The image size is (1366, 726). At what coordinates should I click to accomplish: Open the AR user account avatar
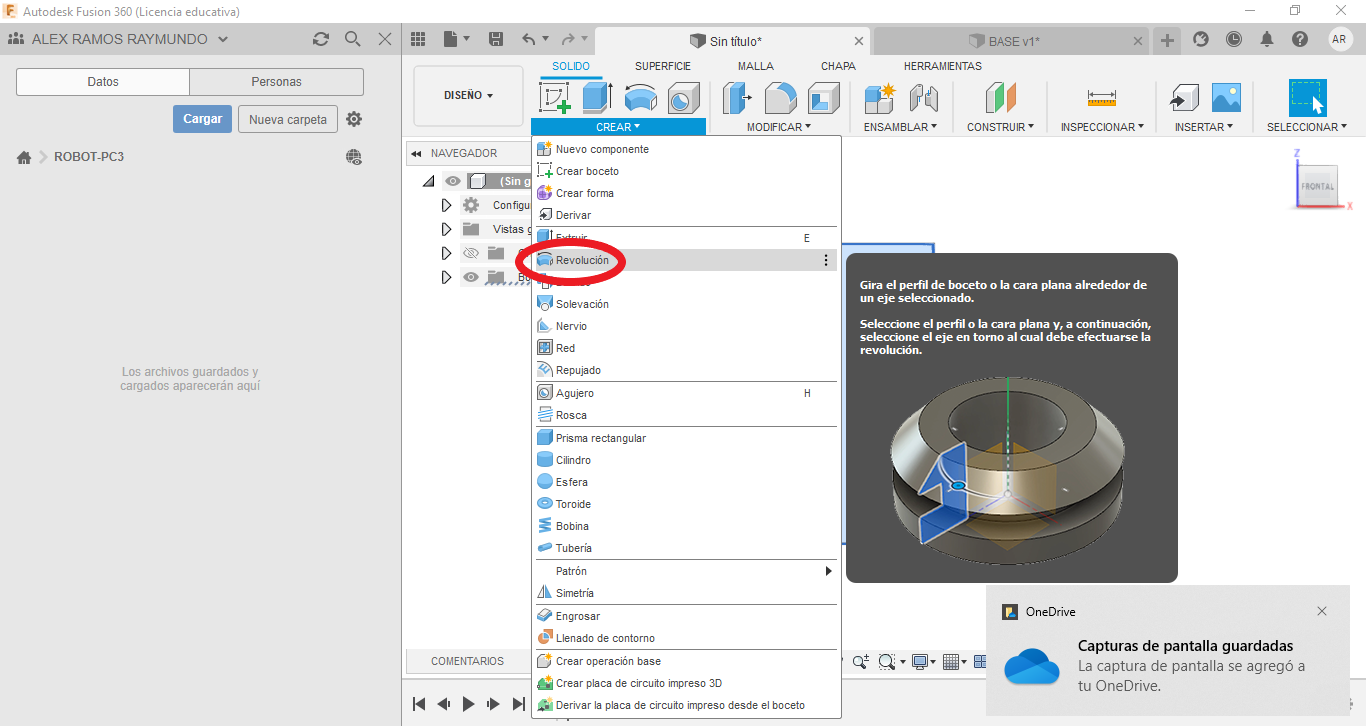point(1340,39)
